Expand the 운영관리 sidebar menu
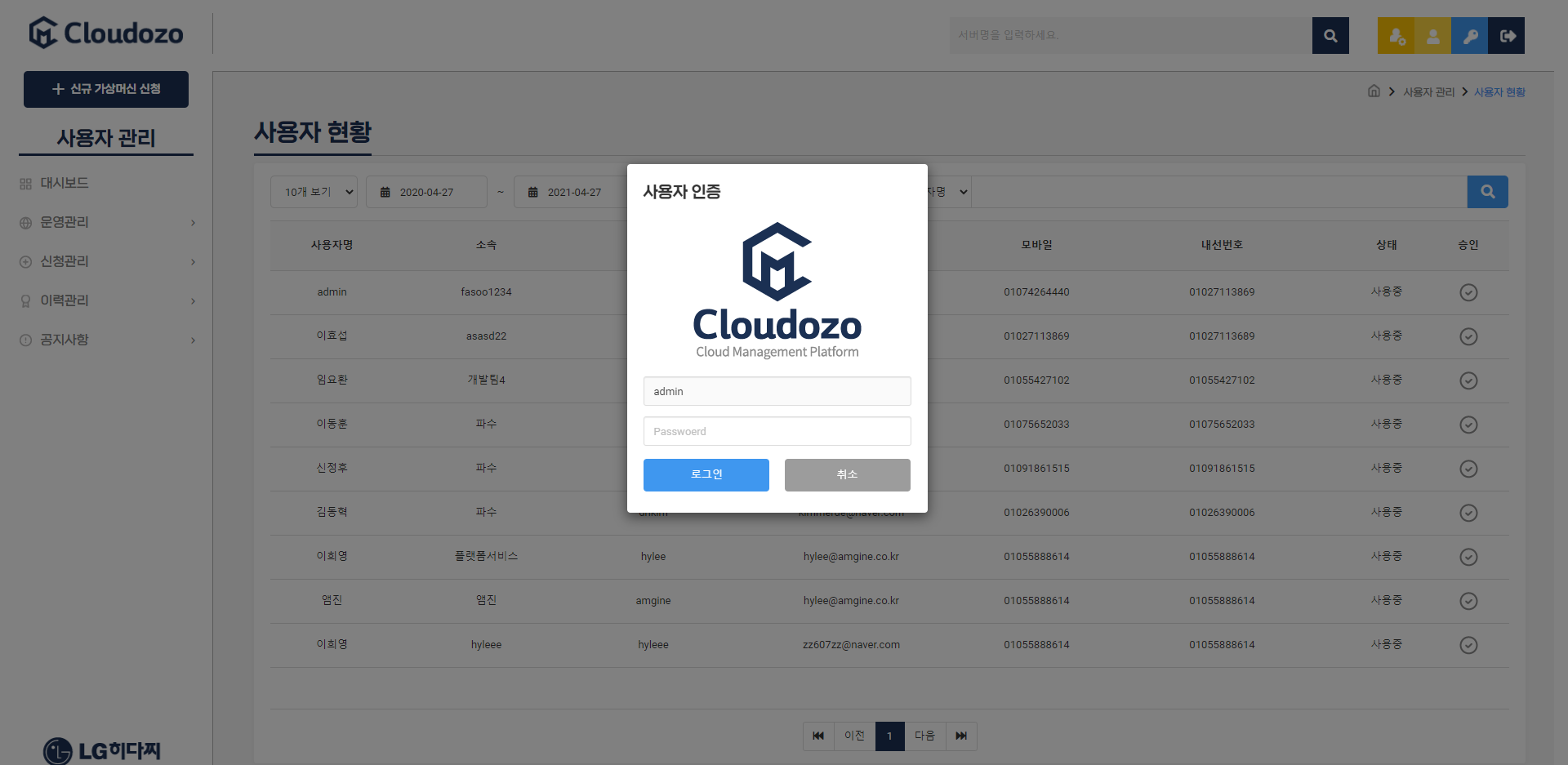 point(106,222)
